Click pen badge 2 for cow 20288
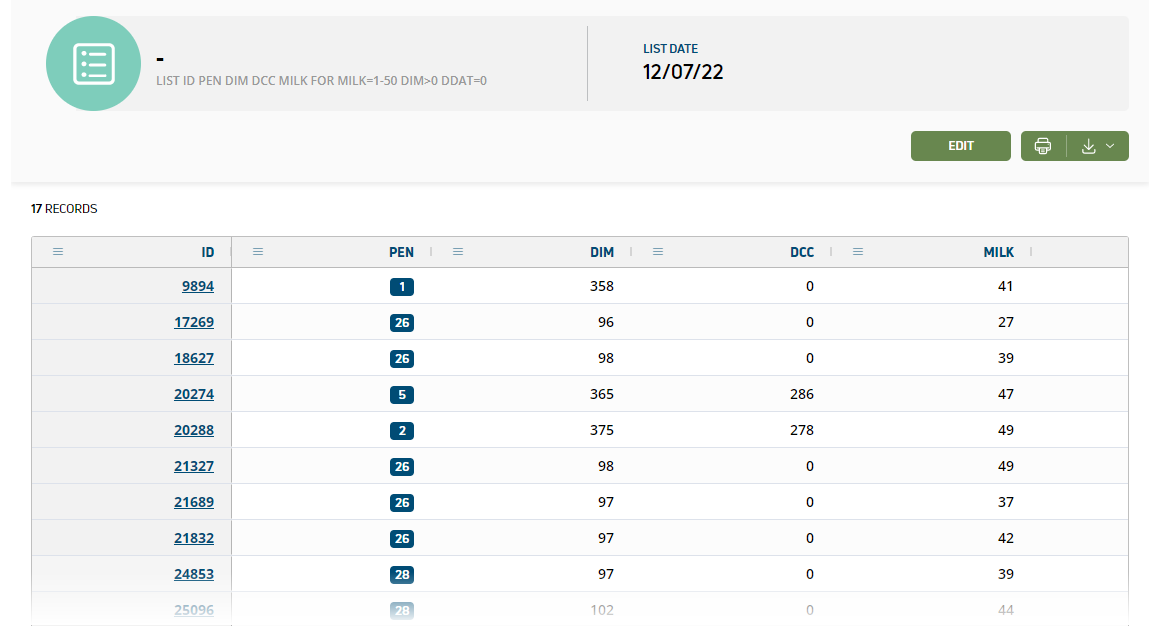Screen dimensions: 1149x637 click(x=401, y=431)
